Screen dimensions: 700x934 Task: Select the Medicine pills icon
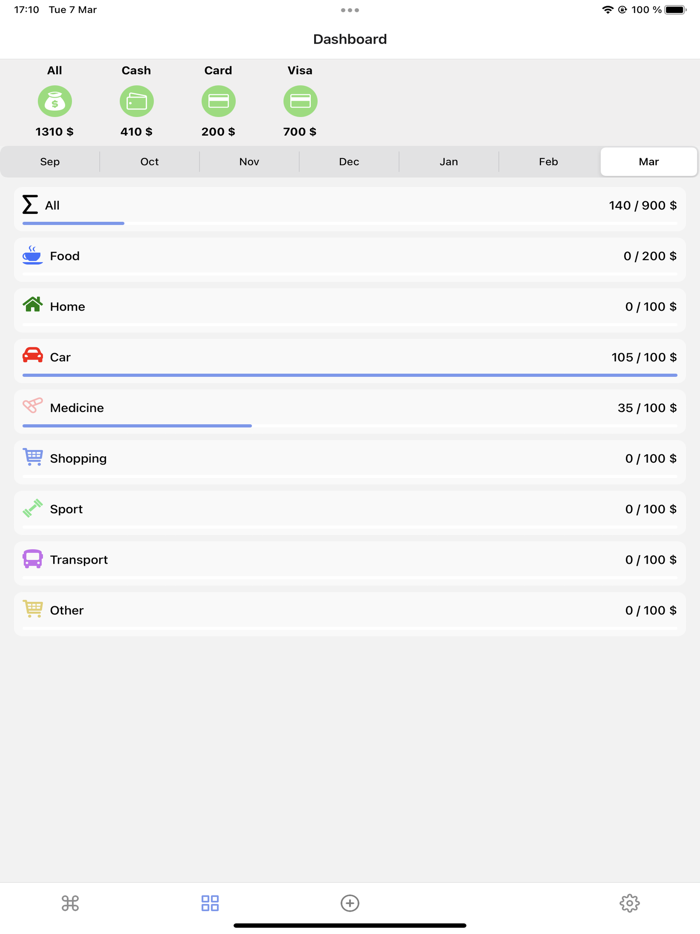pyautogui.click(x=33, y=407)
